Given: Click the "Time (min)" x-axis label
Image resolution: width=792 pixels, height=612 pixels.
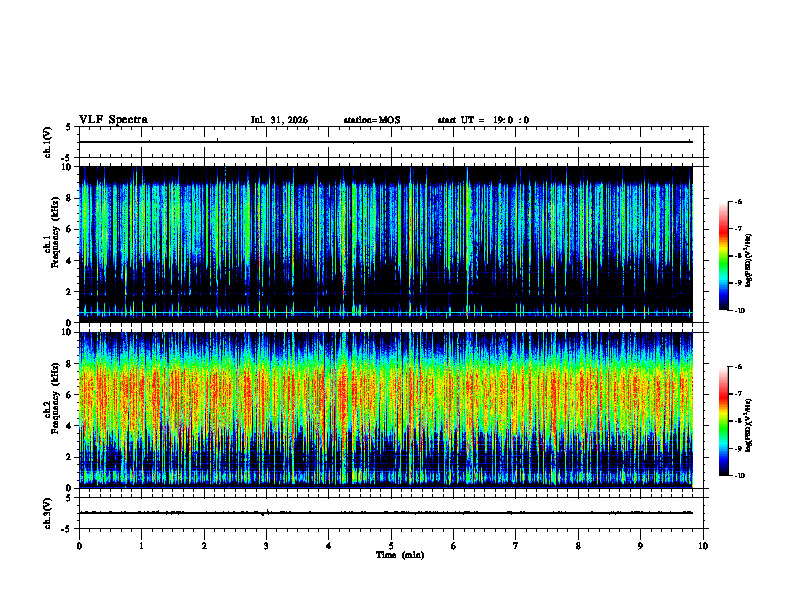Looking at the screenshot, I should (x=400, y=555).
